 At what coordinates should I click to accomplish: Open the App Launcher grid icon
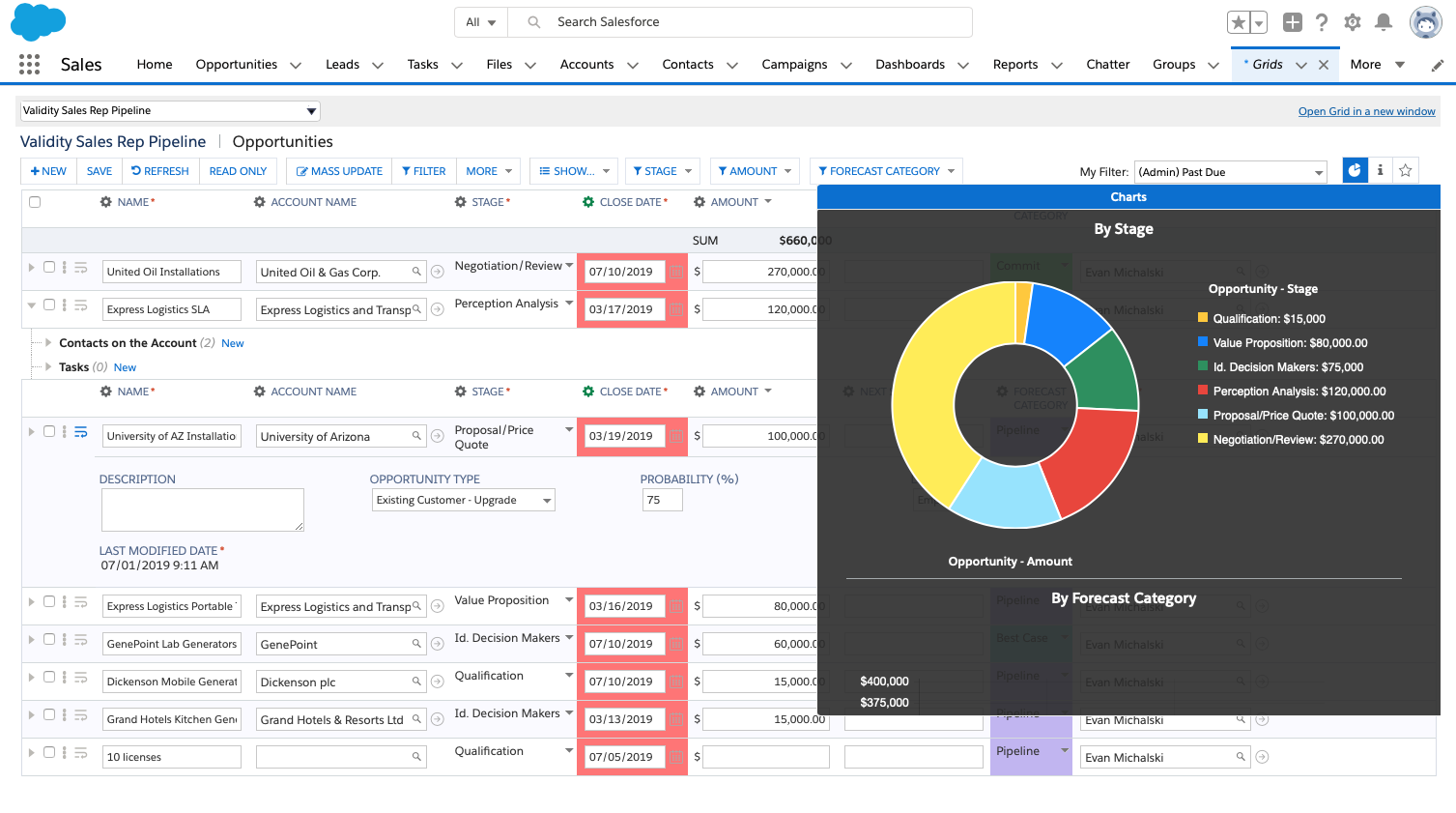[29, 64]
